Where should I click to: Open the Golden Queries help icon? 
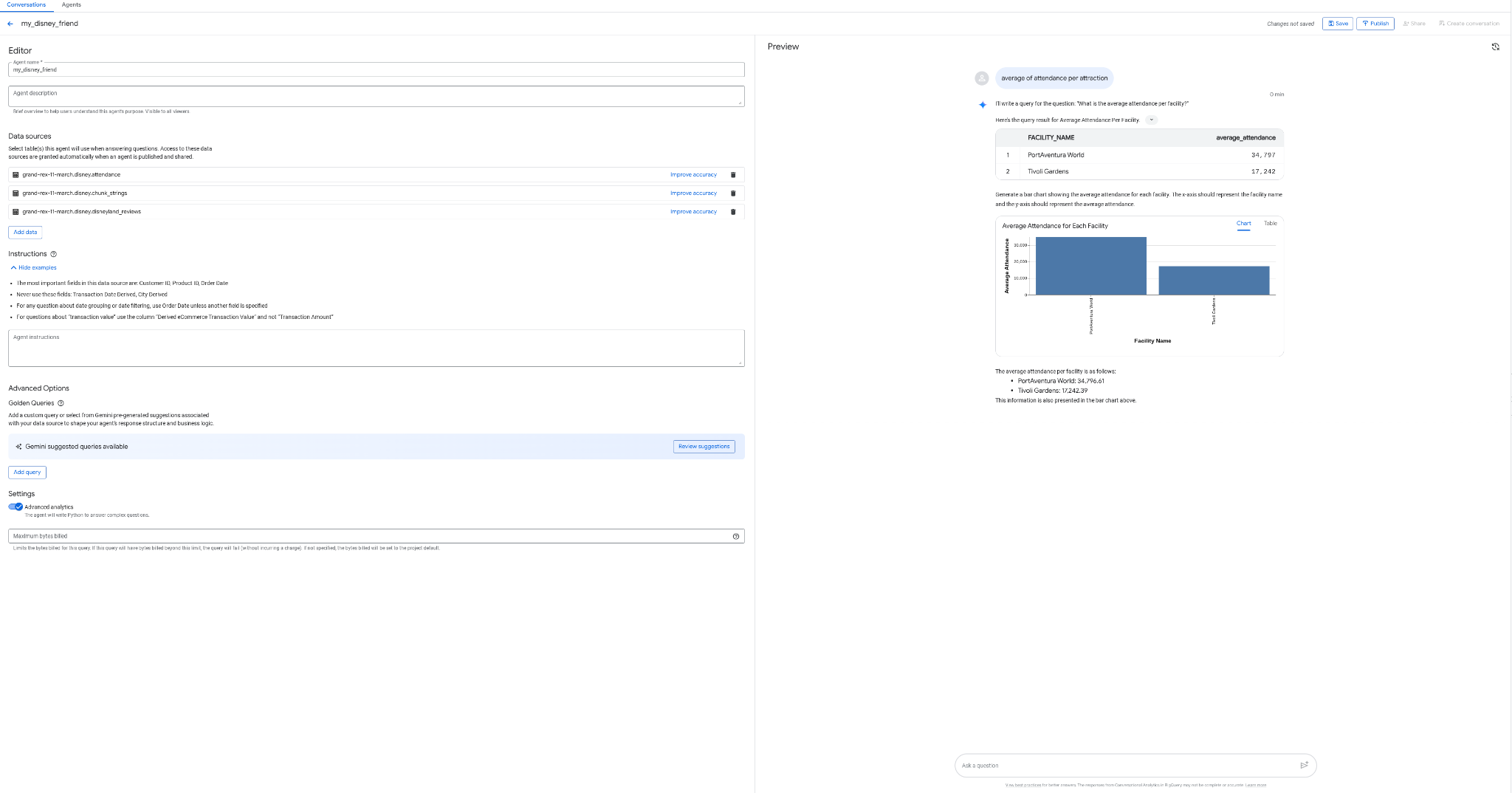(61, 403)
